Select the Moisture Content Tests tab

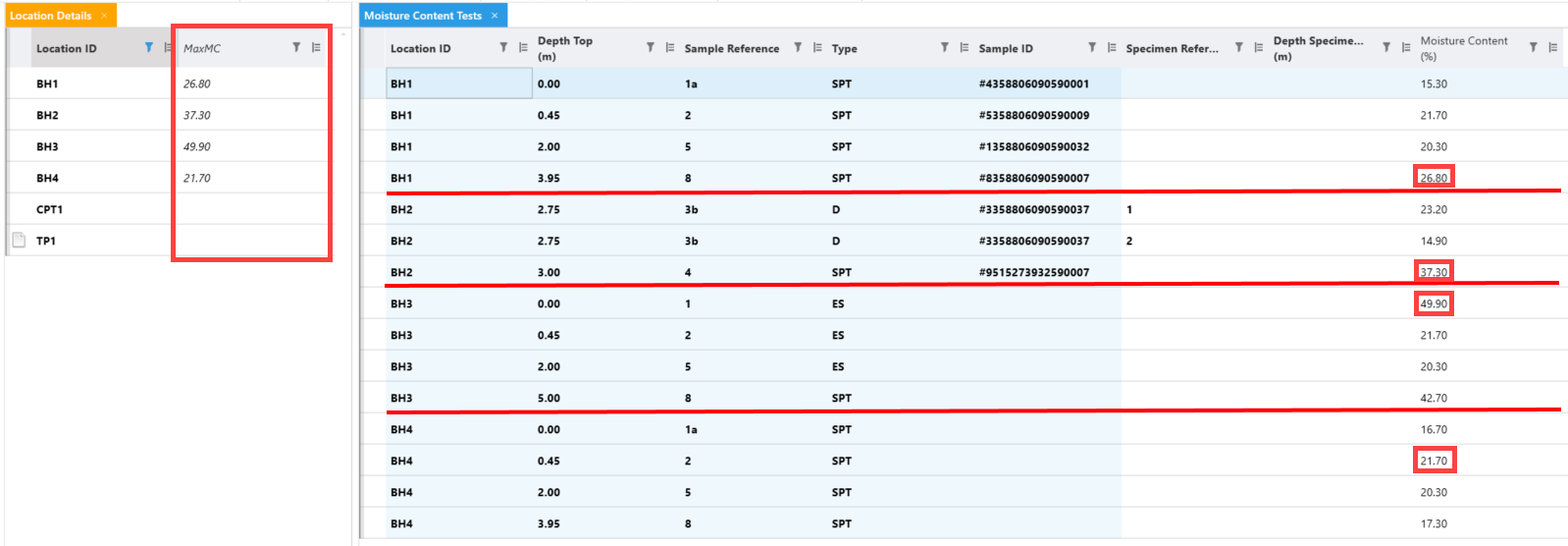[423, 16]
